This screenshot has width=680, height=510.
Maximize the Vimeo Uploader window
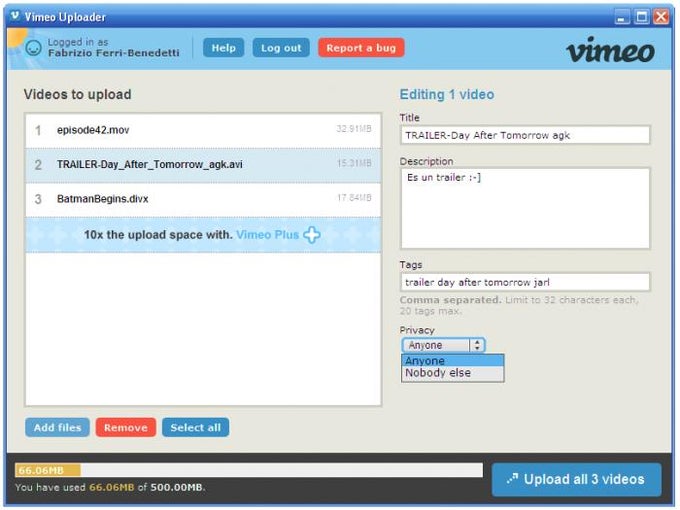click(642, 17)
